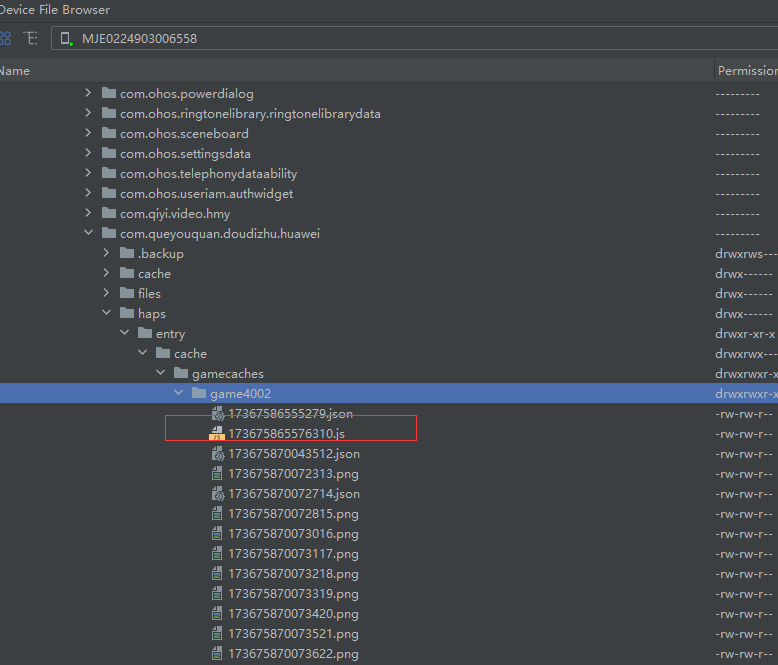Select the .backup folder icon
This screenshot has width=778, height=665.
click(x=127, y=253)
